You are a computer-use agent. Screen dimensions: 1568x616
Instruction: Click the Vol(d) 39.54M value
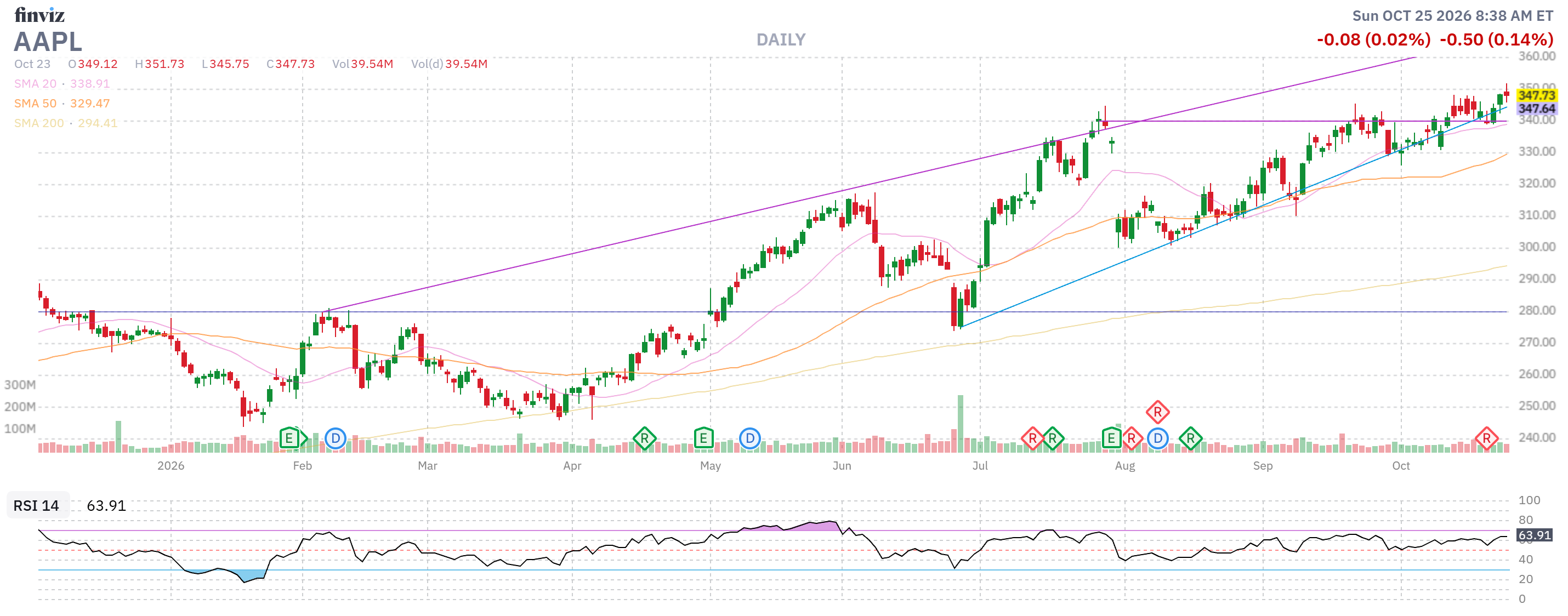coord(466,64)
